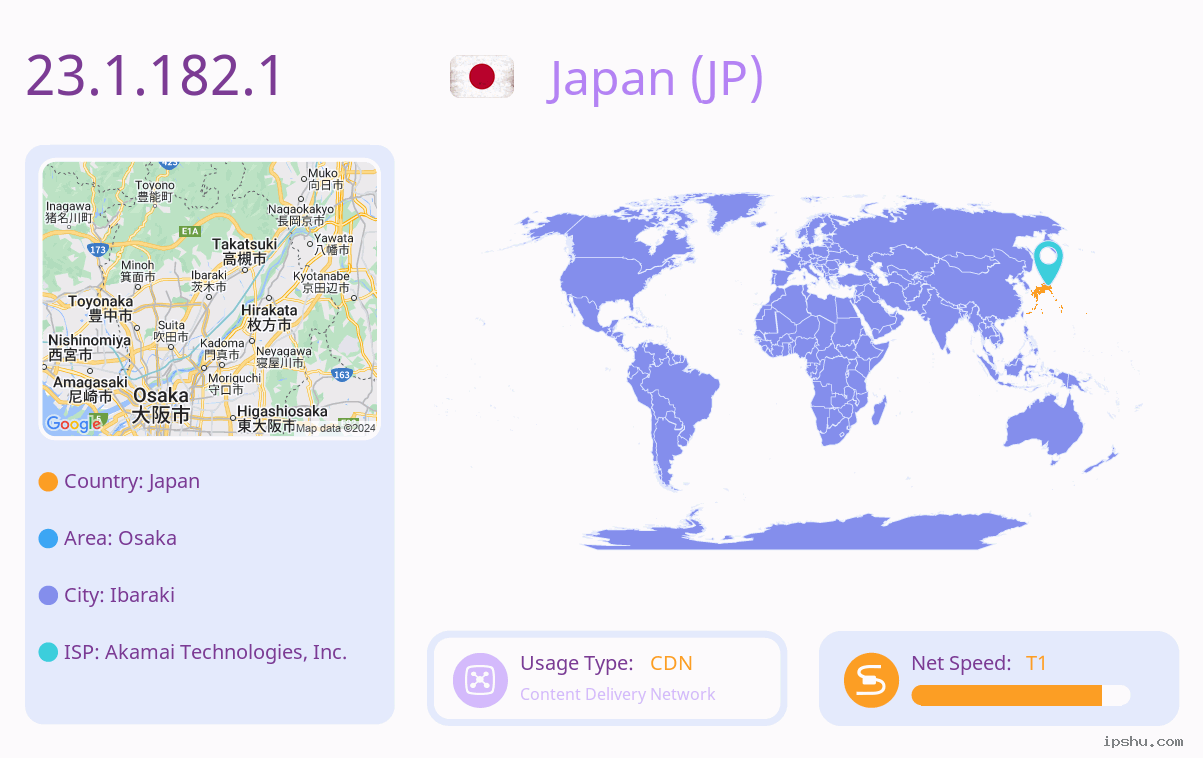Screen dimensions: 1203x758
Task: Click the Country: Japan text
Action: [132, 481]
